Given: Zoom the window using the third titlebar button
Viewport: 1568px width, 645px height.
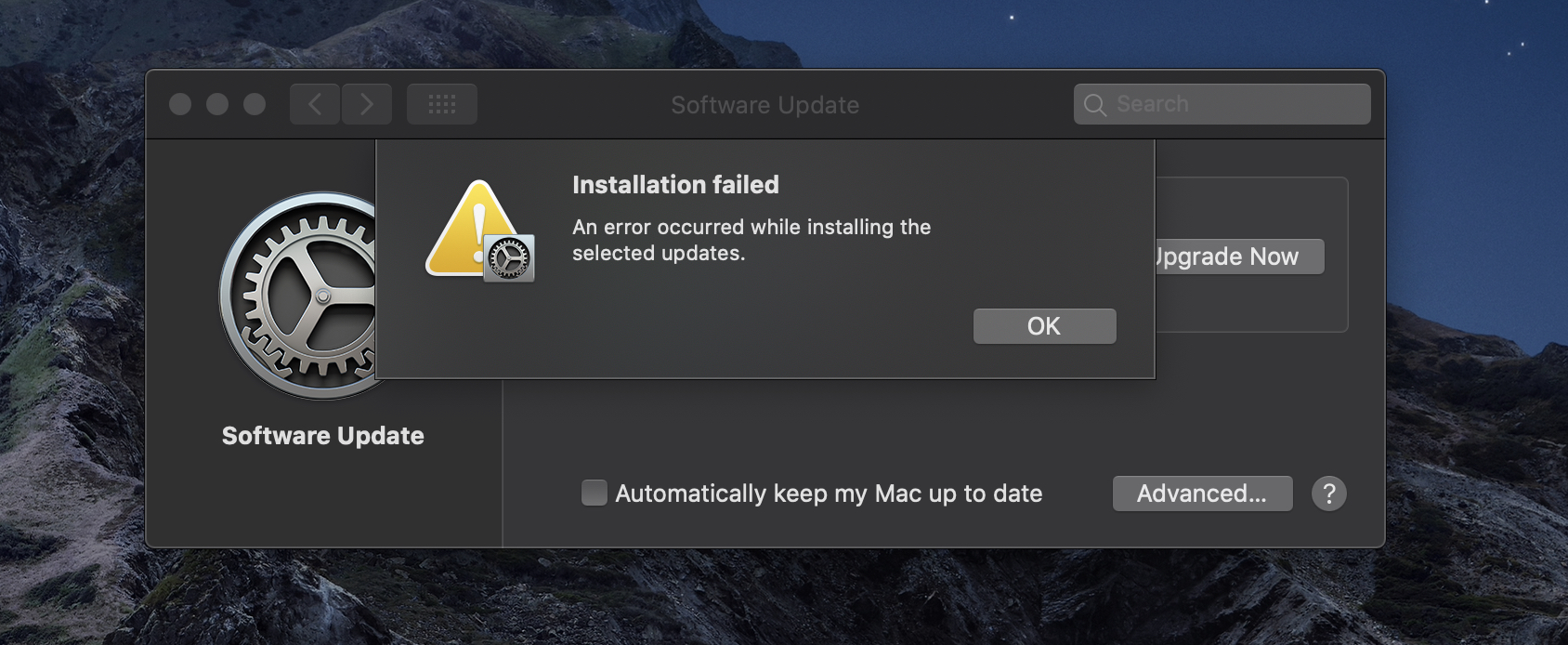Looking at the screenshot, I should click(255, 104).
